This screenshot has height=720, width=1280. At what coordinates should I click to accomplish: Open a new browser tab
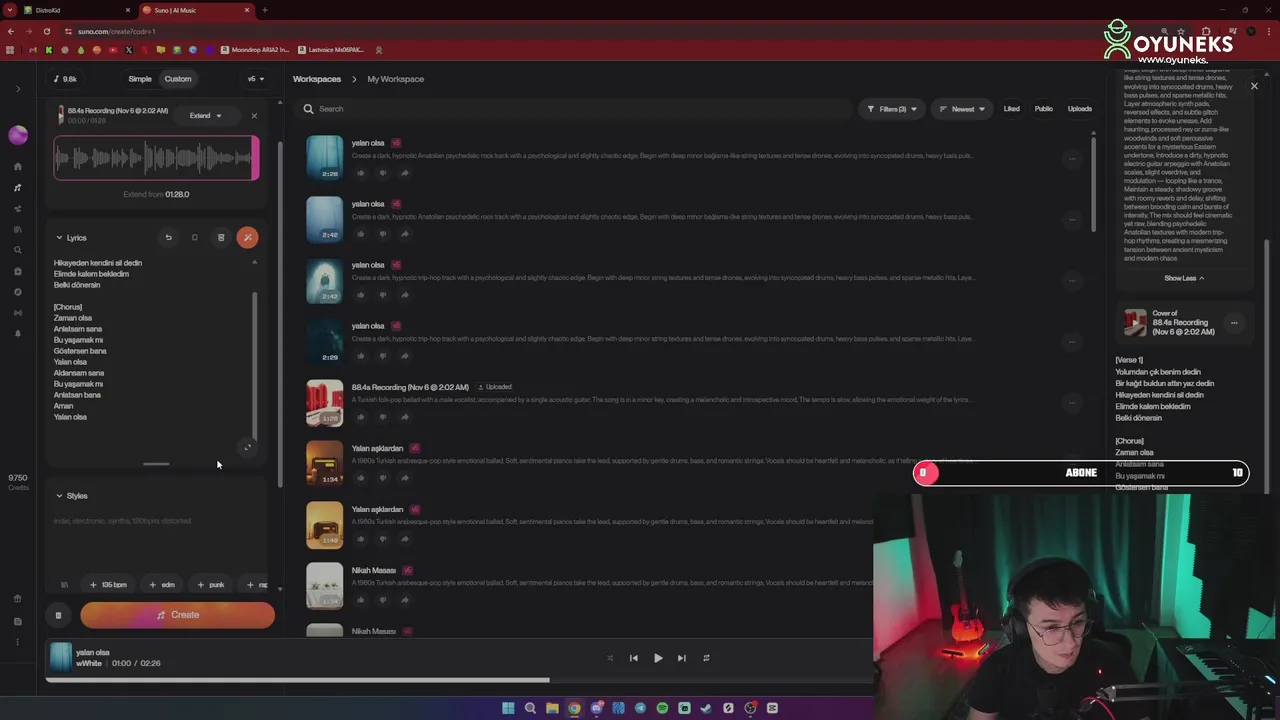[265, 10]
